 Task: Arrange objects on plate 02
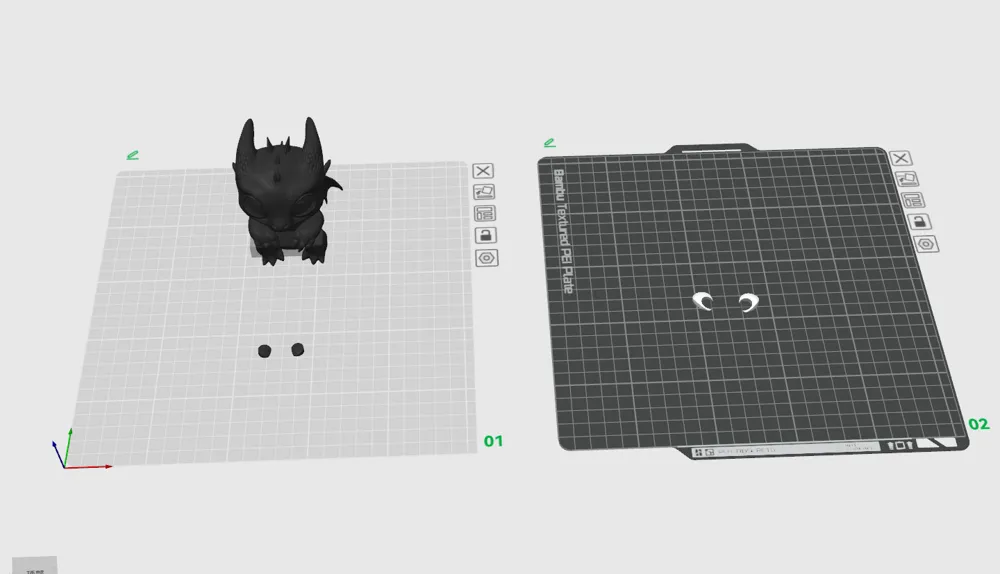(x=913, y=200)
